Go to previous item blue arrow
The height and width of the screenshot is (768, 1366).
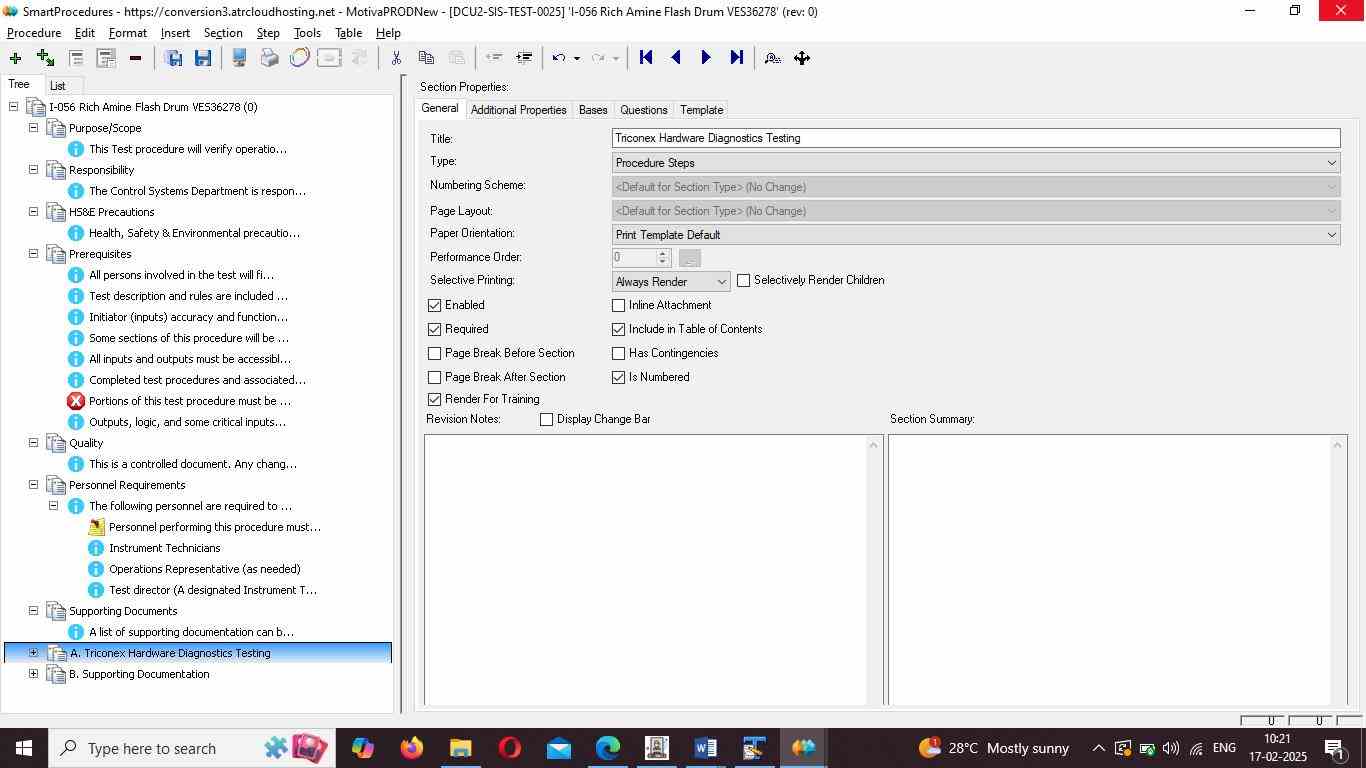676,58
